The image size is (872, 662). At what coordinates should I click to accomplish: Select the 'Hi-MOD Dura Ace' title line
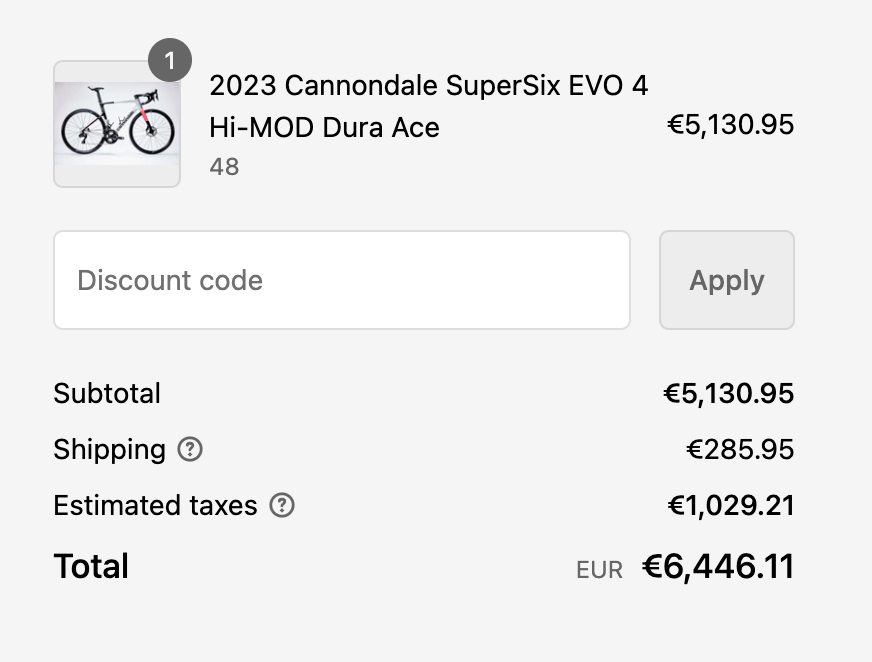tap(324, 128)
